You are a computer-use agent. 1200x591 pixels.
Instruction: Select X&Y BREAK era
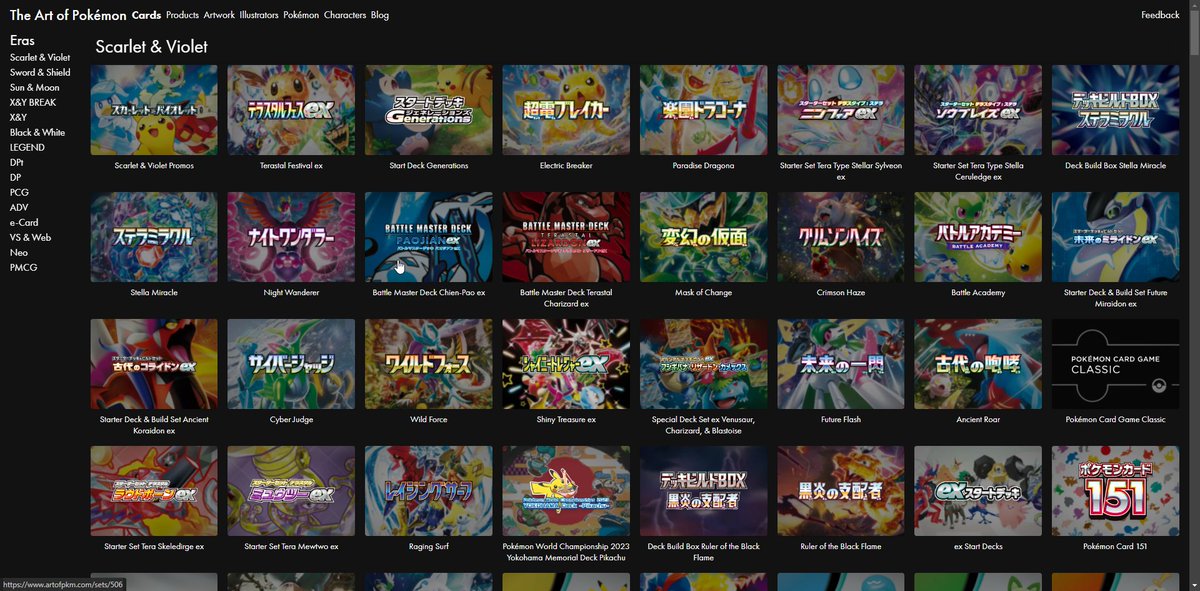[33, 102]
